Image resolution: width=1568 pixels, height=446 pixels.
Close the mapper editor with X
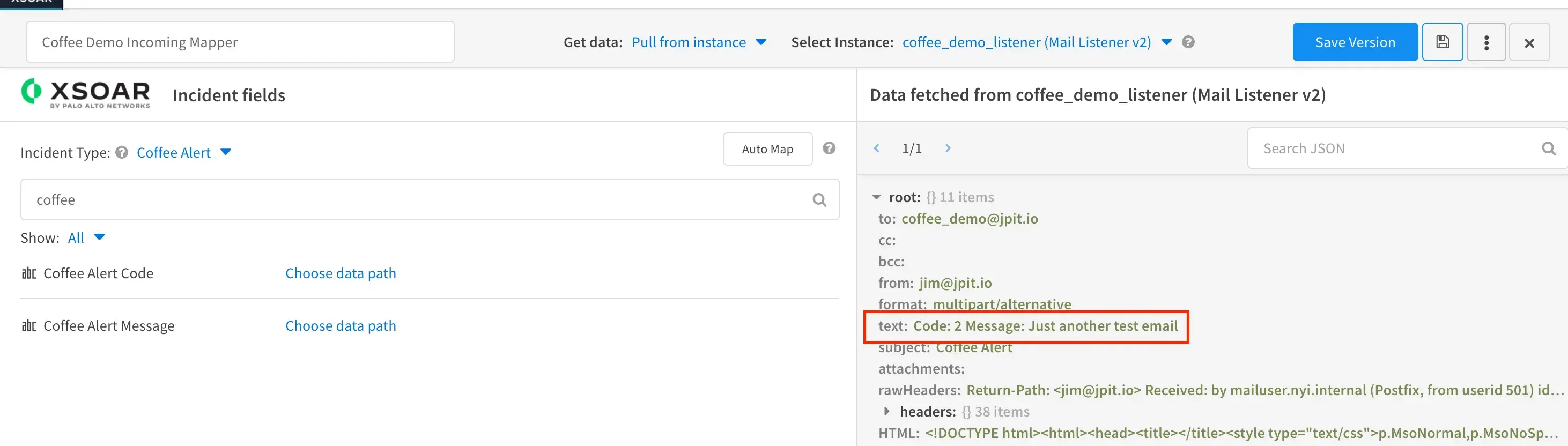pos(1529,42)
